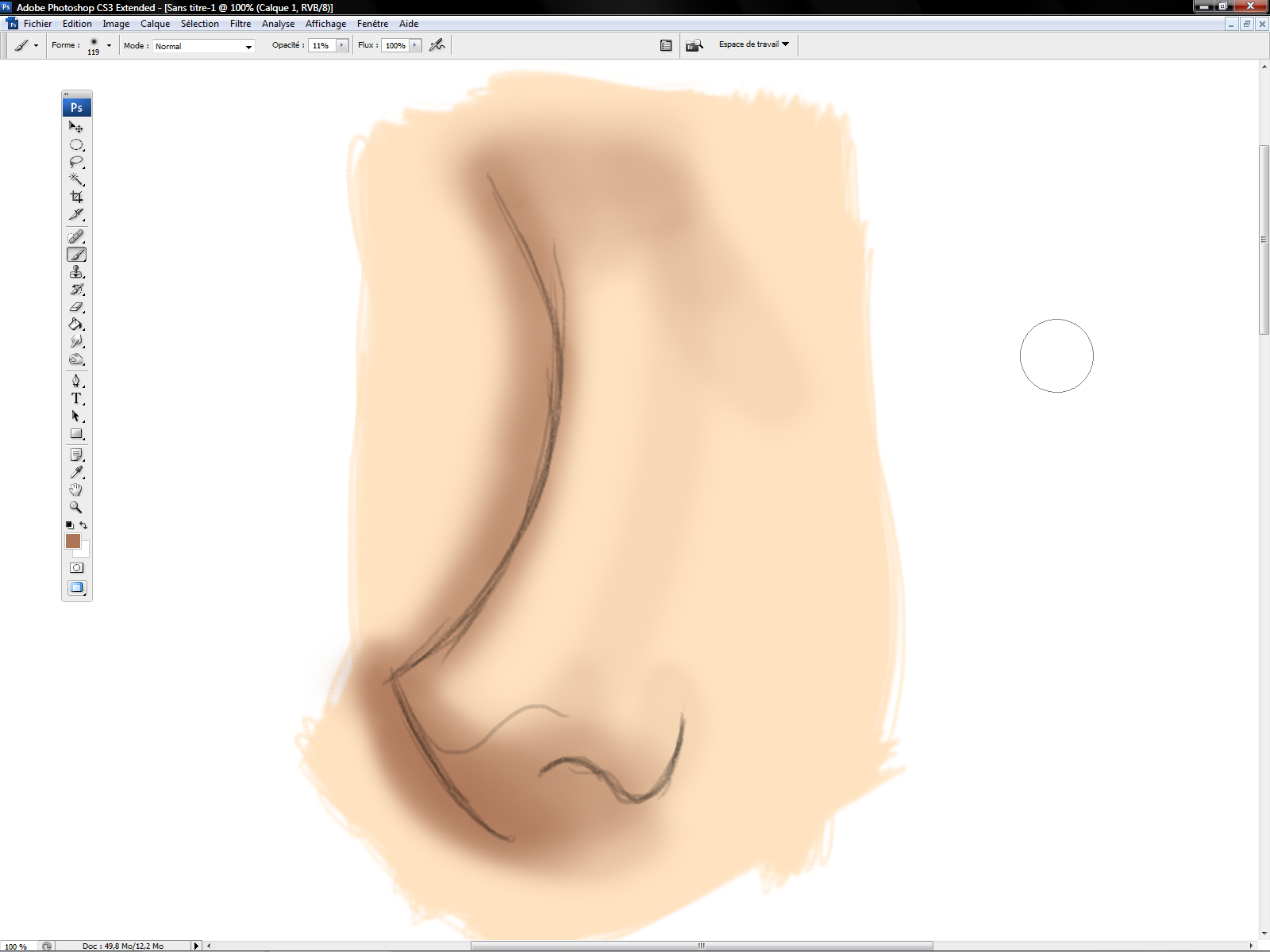Select the Magic Wand tool

(76, 179)
